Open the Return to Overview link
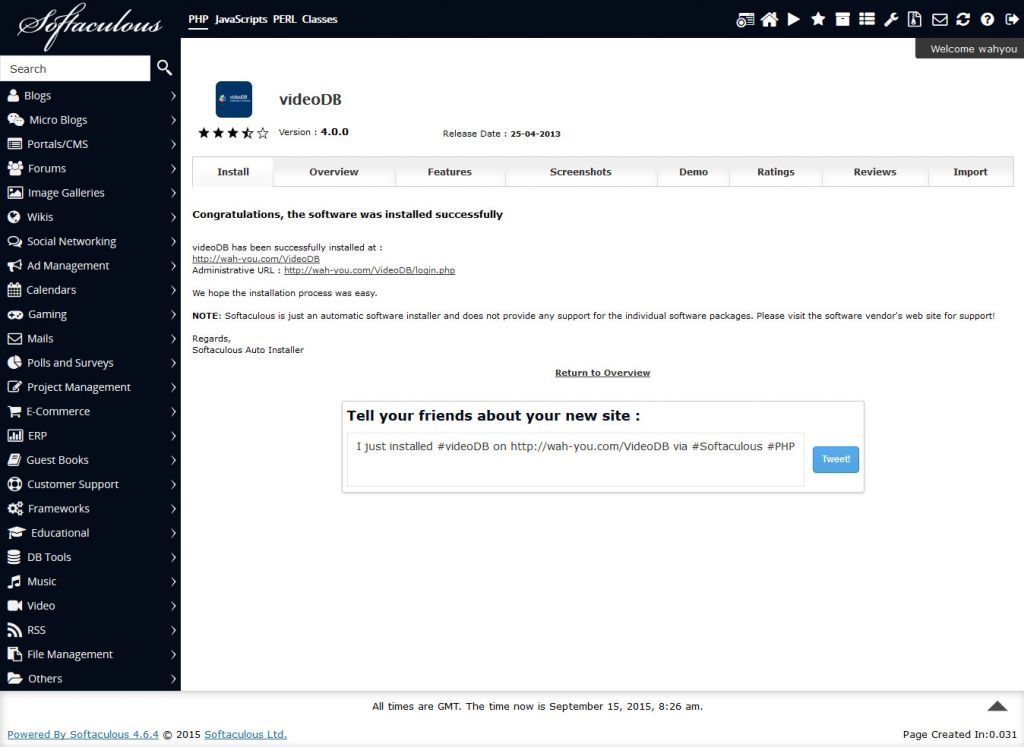The width and height of the screenshot is (1024, 747). 602,372
